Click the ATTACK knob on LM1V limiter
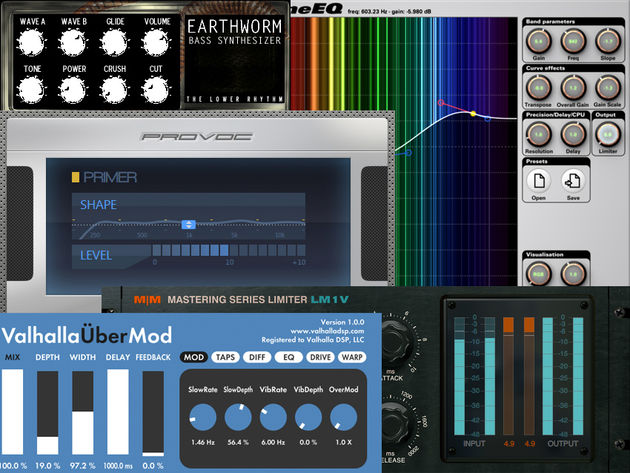This screenshot has height=473, width=630. click(x=397, y=341)
